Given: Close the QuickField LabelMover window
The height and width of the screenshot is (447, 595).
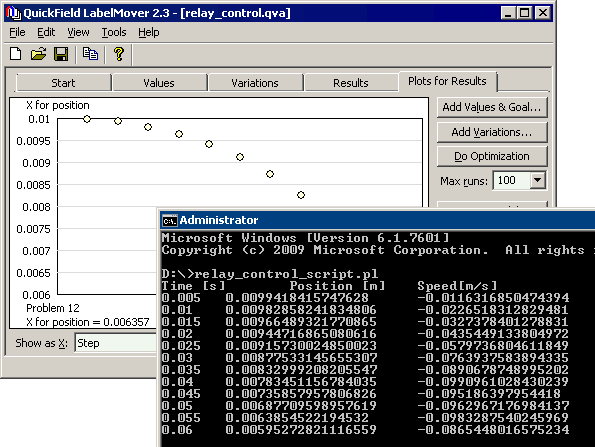Looking at the screenshot, I should tap(543, 13).
